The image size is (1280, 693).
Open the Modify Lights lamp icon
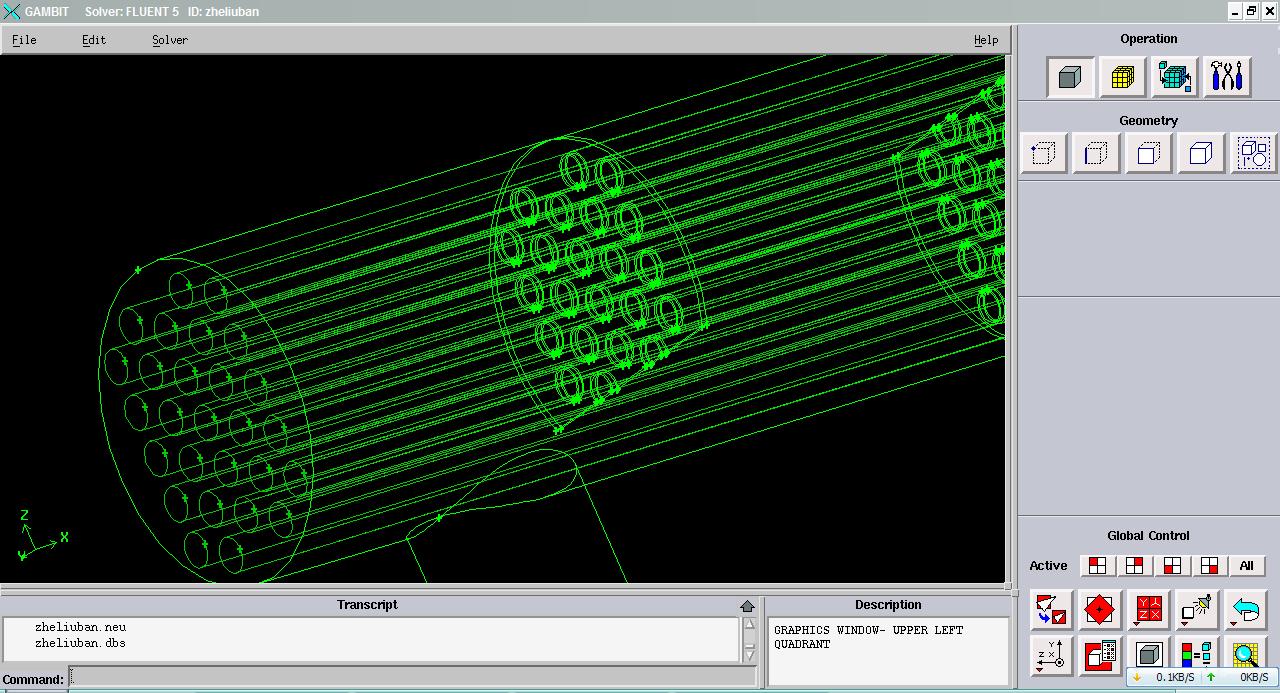coord(1198,609)
